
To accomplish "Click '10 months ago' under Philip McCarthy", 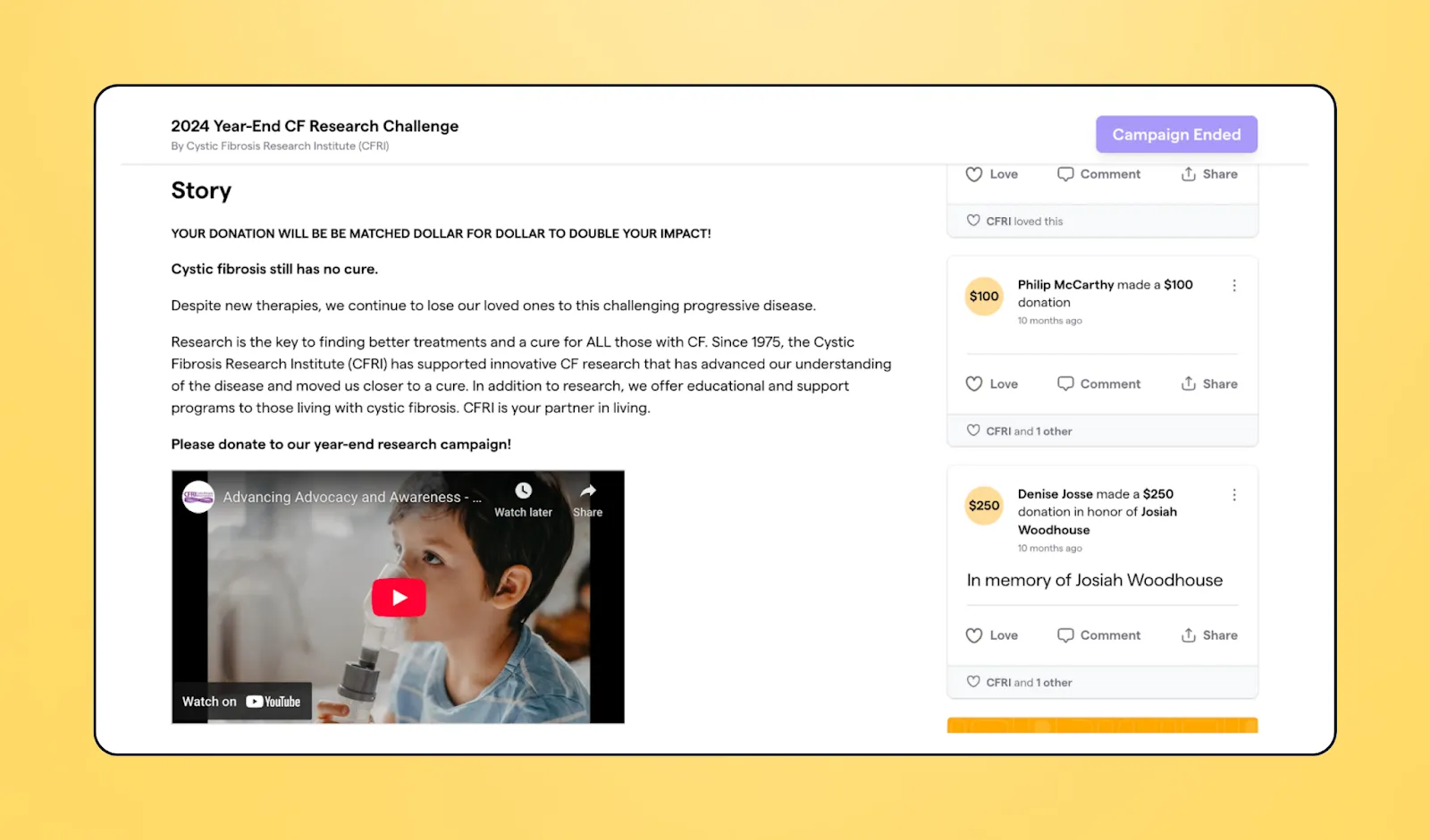I will pyautogui.click(x=1050, y=321).
